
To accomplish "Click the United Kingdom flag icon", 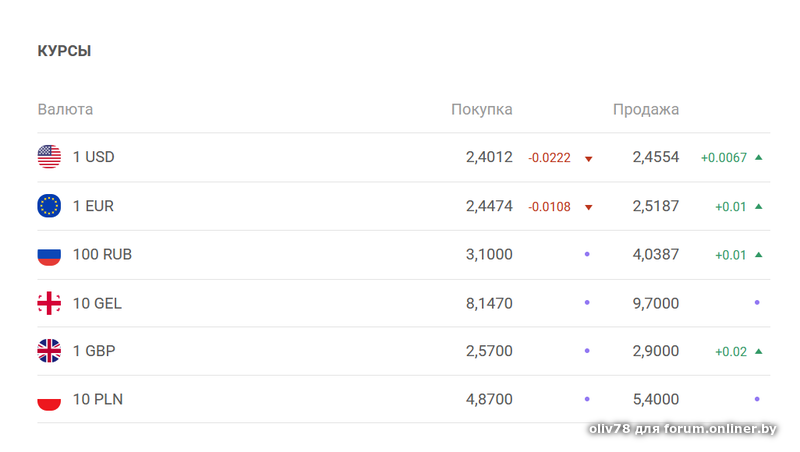I will [49, 351].
